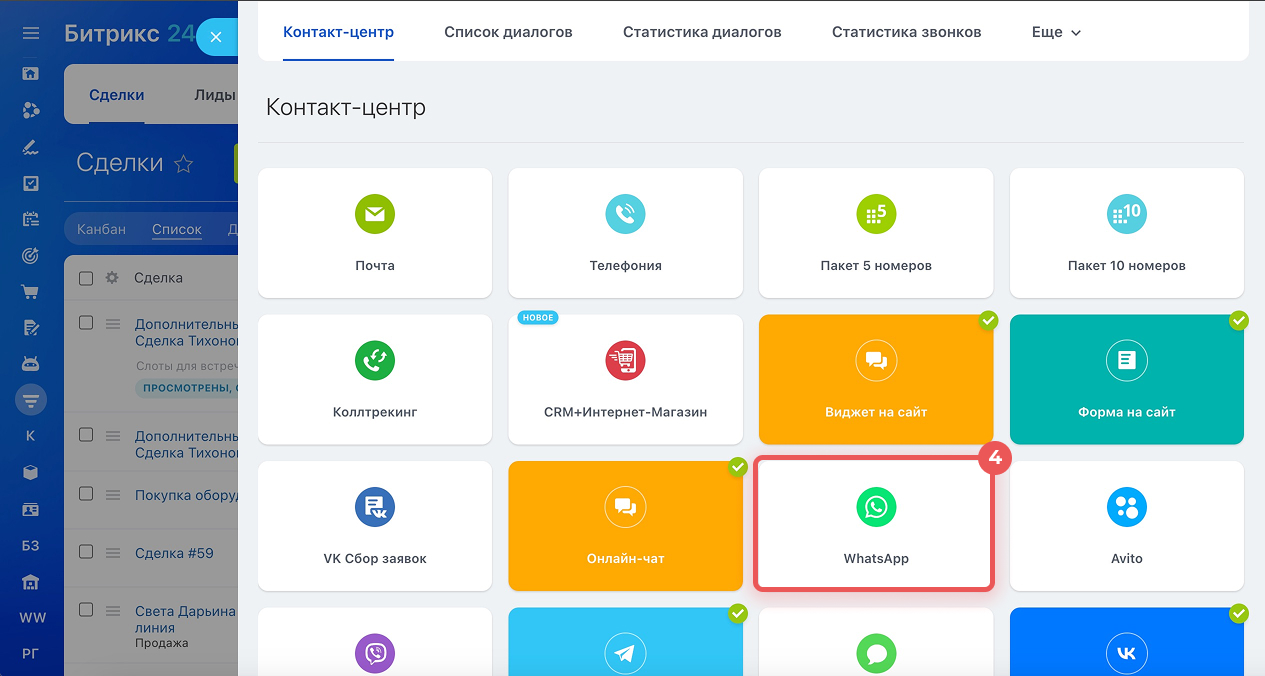Switch to the Лиды tab
The image size is (1265, 676).
pos(215,95)
